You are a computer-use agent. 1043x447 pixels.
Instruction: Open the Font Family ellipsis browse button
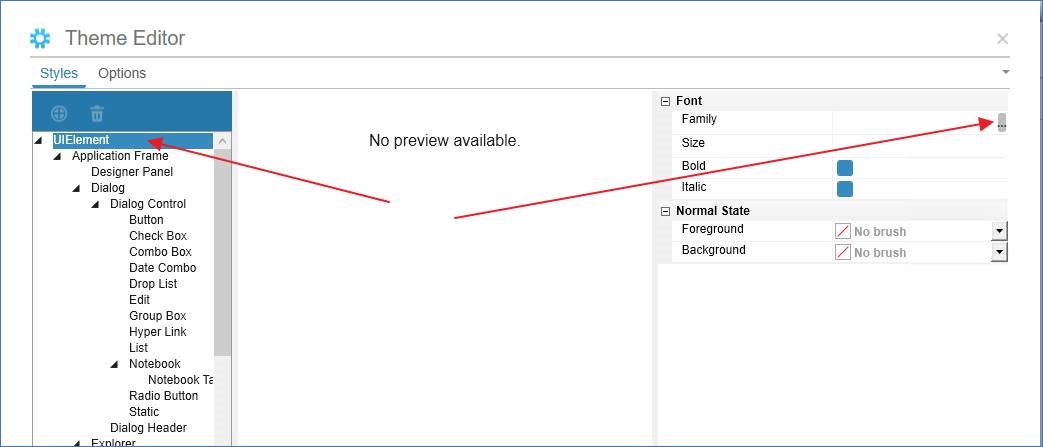click(1002, 122)
